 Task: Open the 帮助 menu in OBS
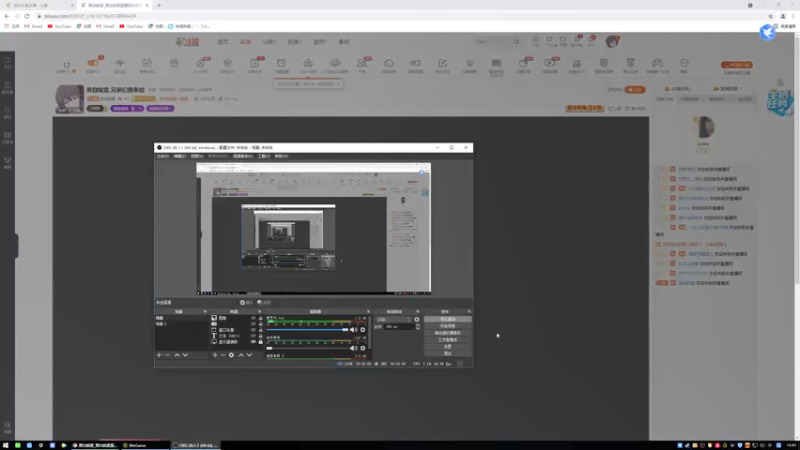tap(281, 156)
